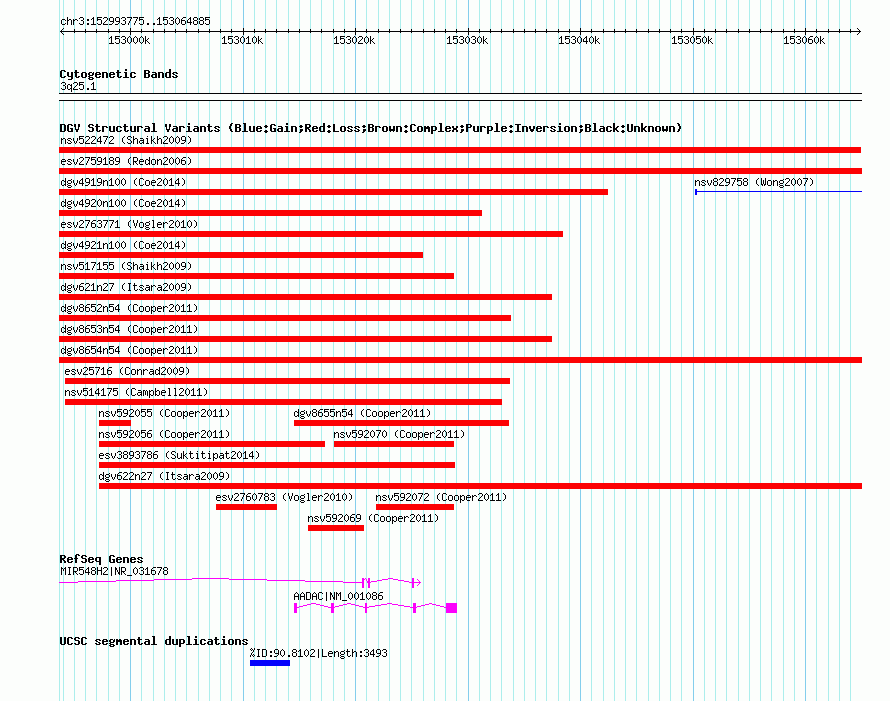Select the nsv592056 (Cooper2011) label

tap(164, 434)
